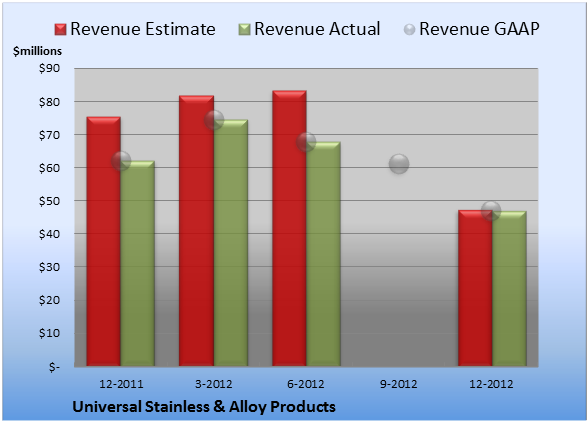The width and height of the screenshot is (588, 422).
Task: Click the GAAP marker for 9-2012
Action: 399,164
